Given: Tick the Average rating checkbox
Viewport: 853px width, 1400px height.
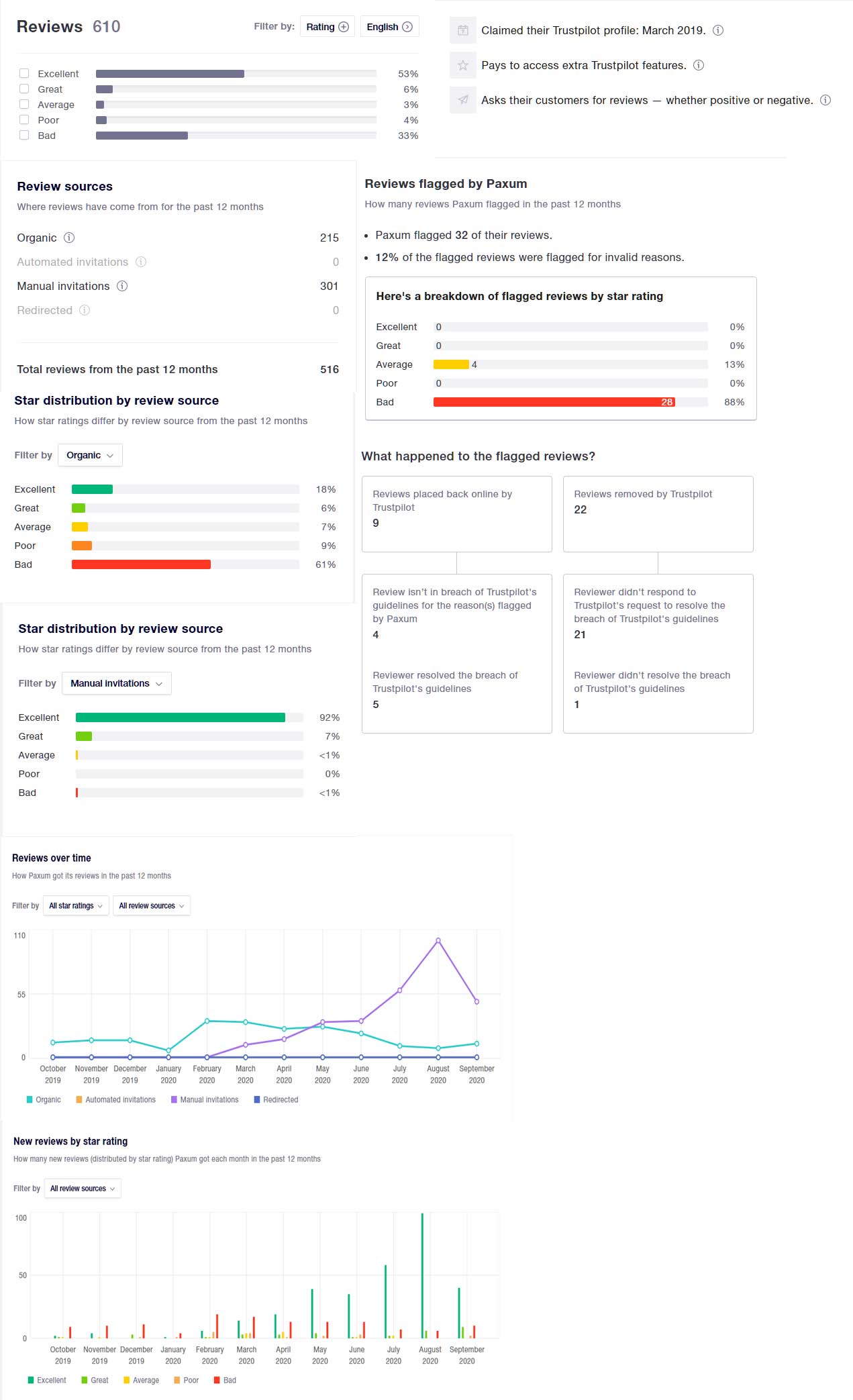Looking at the screenshot, I should (24, 104).
